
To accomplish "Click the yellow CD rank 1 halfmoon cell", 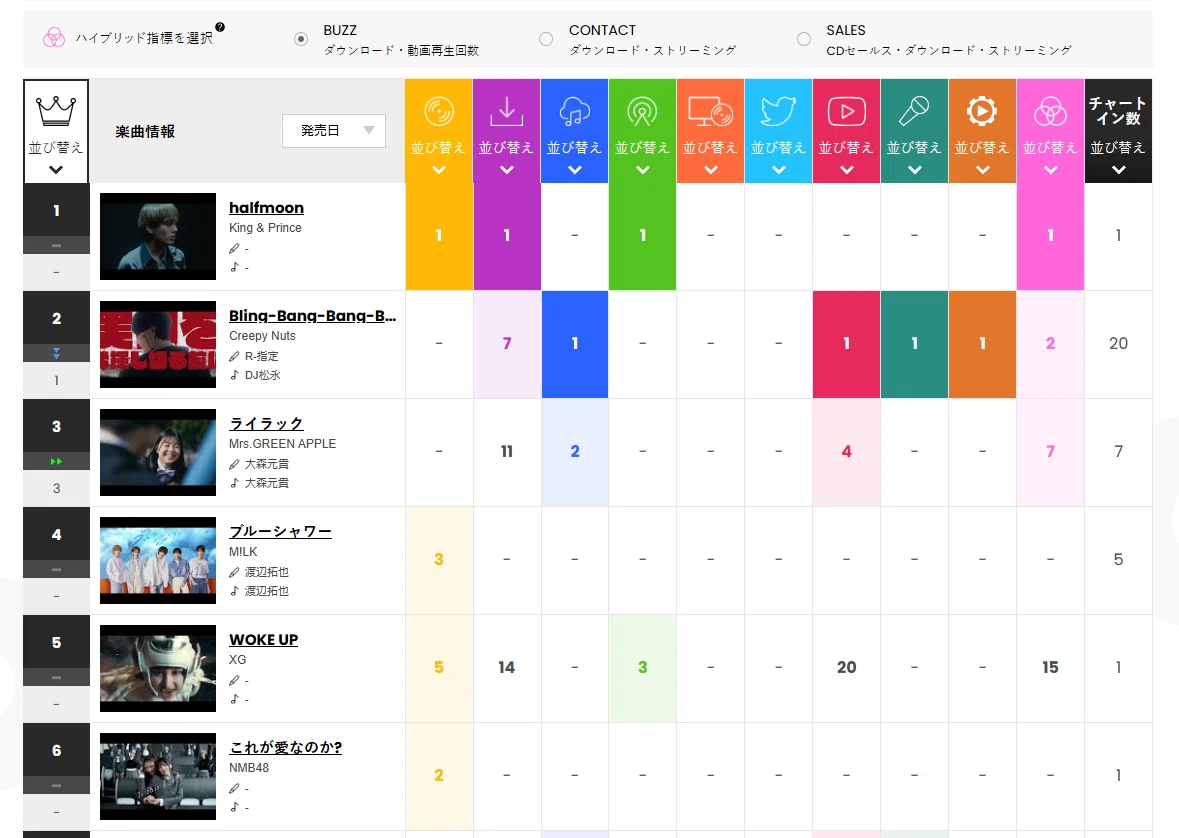I will 439,235.
